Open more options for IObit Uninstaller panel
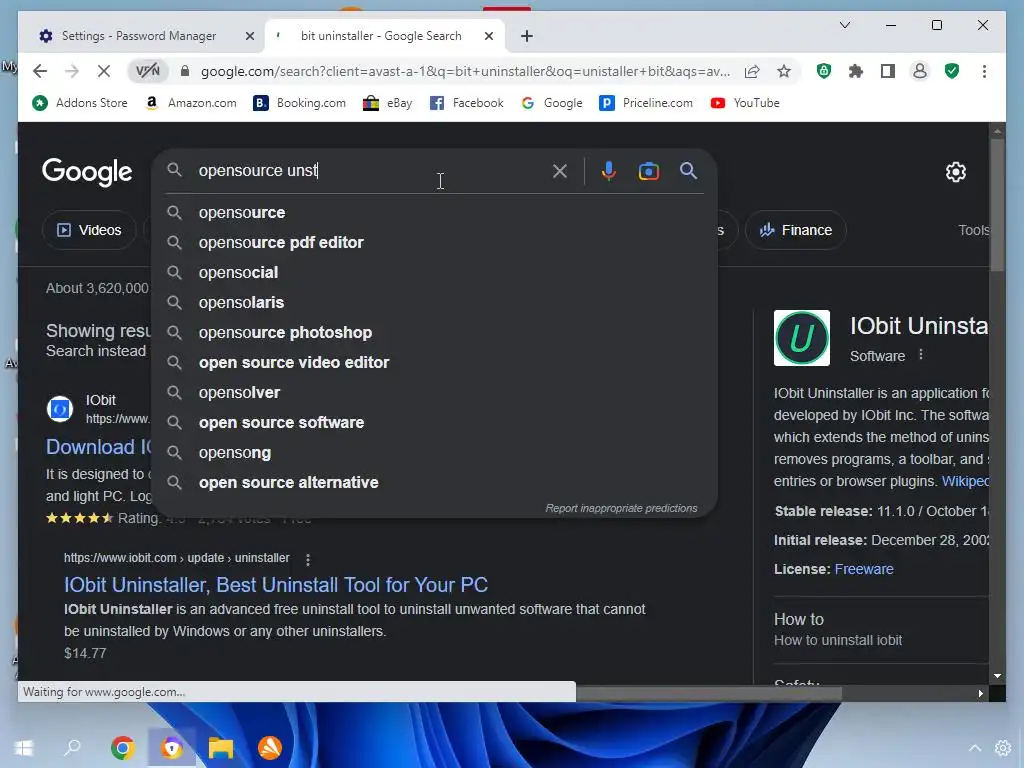The width and height of the screenshot is (1024, 768). pyautogui.click(x=921, y=355)
